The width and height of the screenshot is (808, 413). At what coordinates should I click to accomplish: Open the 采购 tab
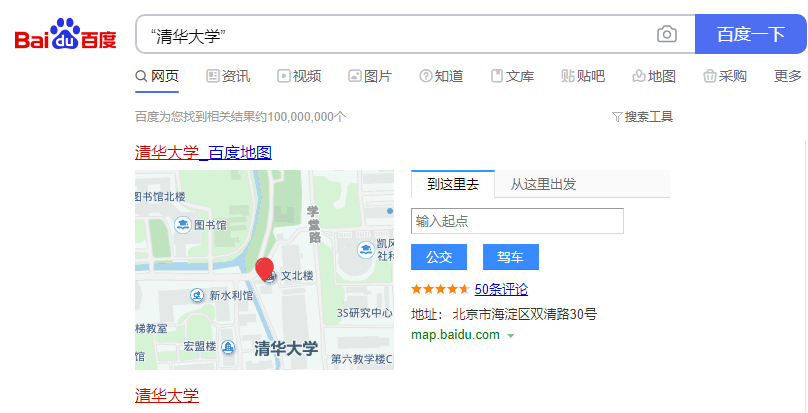725,76
